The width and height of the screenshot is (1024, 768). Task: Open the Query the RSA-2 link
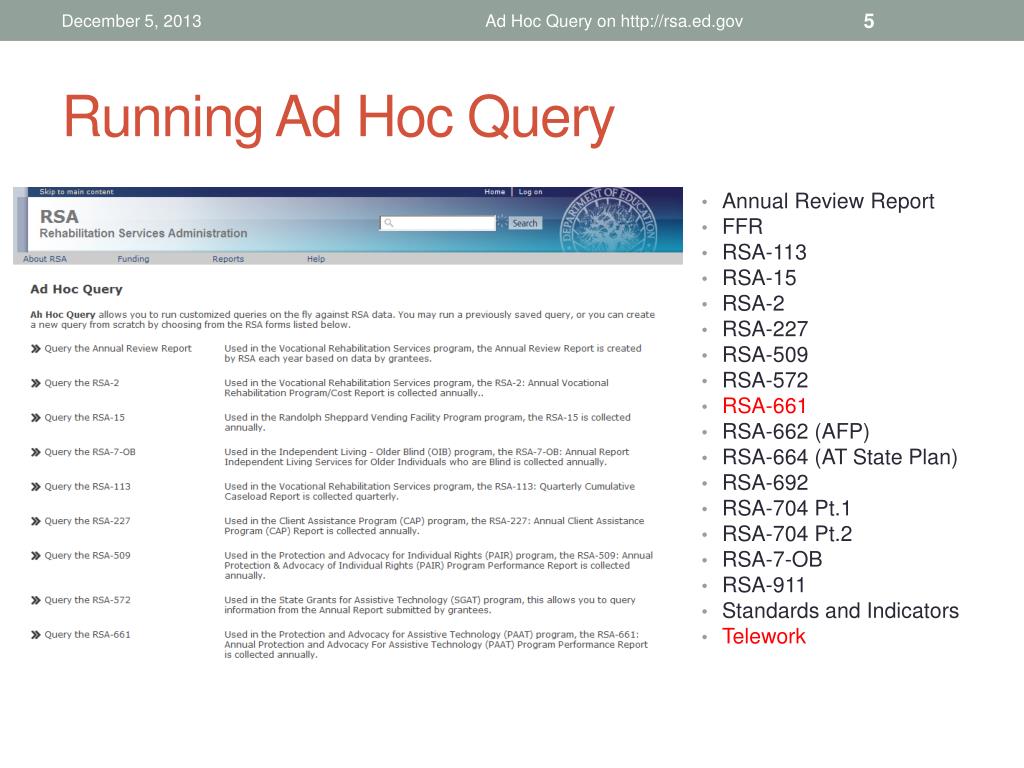point(82,383)
